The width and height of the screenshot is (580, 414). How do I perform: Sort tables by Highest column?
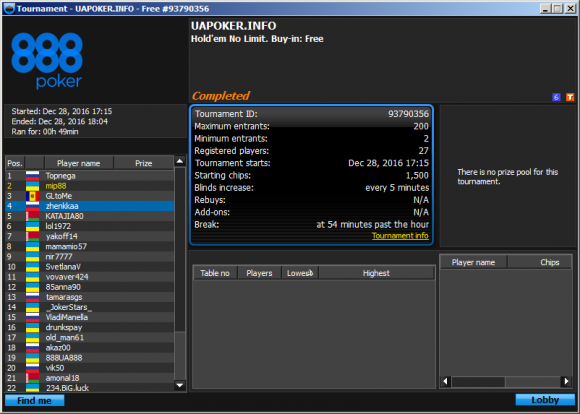(x=376, y=273)
